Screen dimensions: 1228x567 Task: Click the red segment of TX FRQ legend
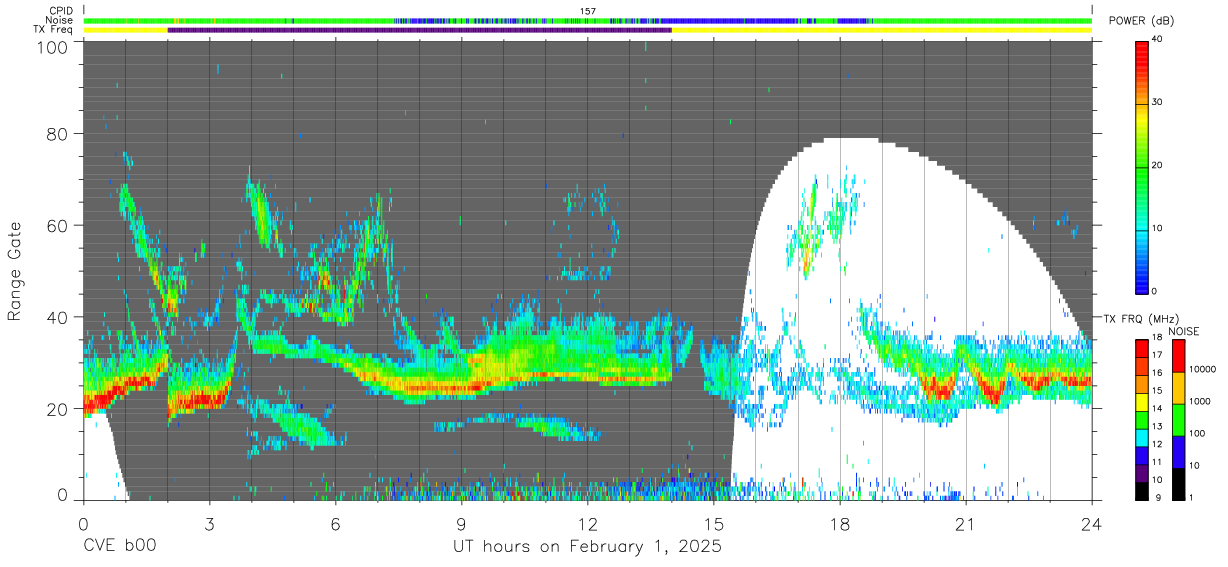click(1143, 348)
